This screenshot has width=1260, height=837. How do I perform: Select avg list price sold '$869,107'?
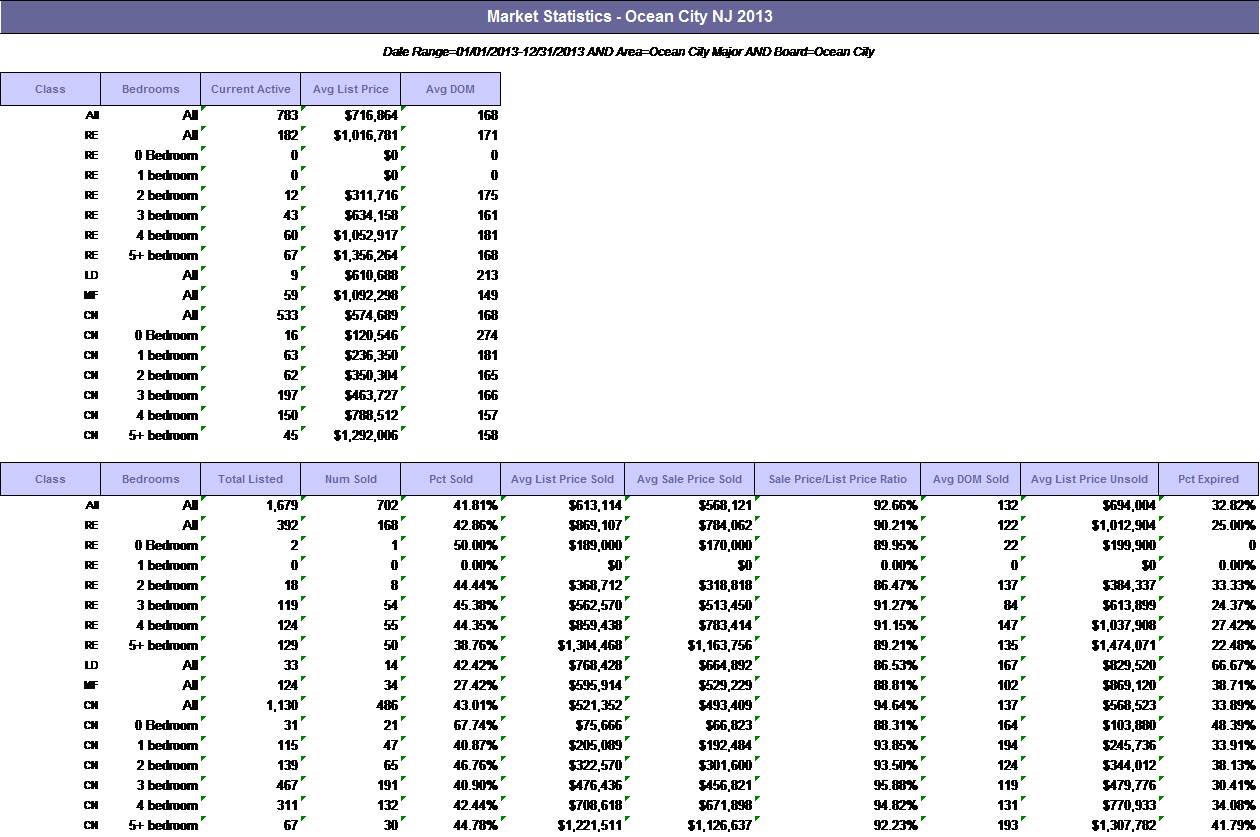594,525
